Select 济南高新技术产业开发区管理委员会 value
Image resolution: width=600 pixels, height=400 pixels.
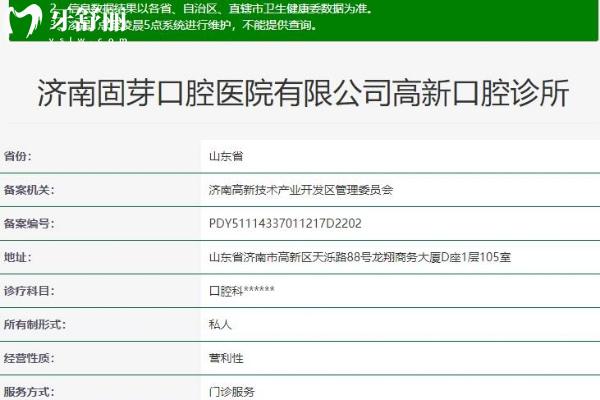(301, 190)
